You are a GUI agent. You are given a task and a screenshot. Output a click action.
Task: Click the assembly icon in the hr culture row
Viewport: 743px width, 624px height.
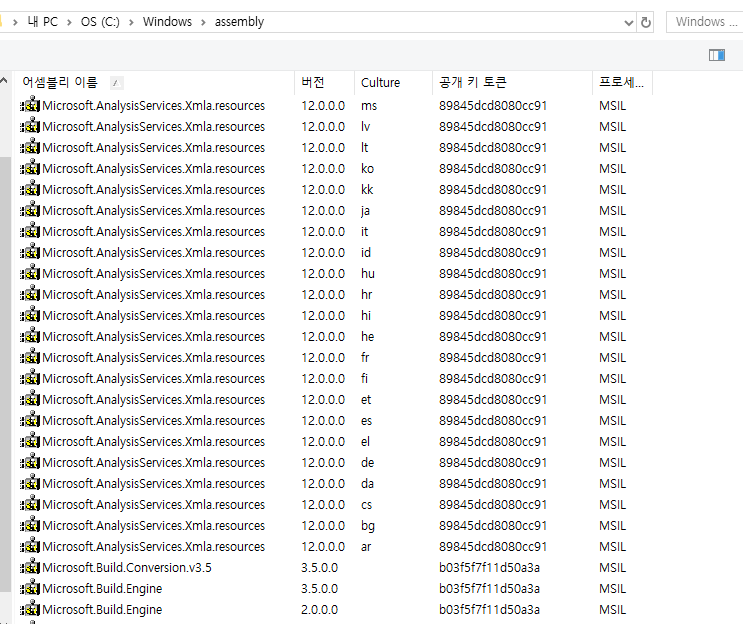pyautogui.click(x=30, y=294)
